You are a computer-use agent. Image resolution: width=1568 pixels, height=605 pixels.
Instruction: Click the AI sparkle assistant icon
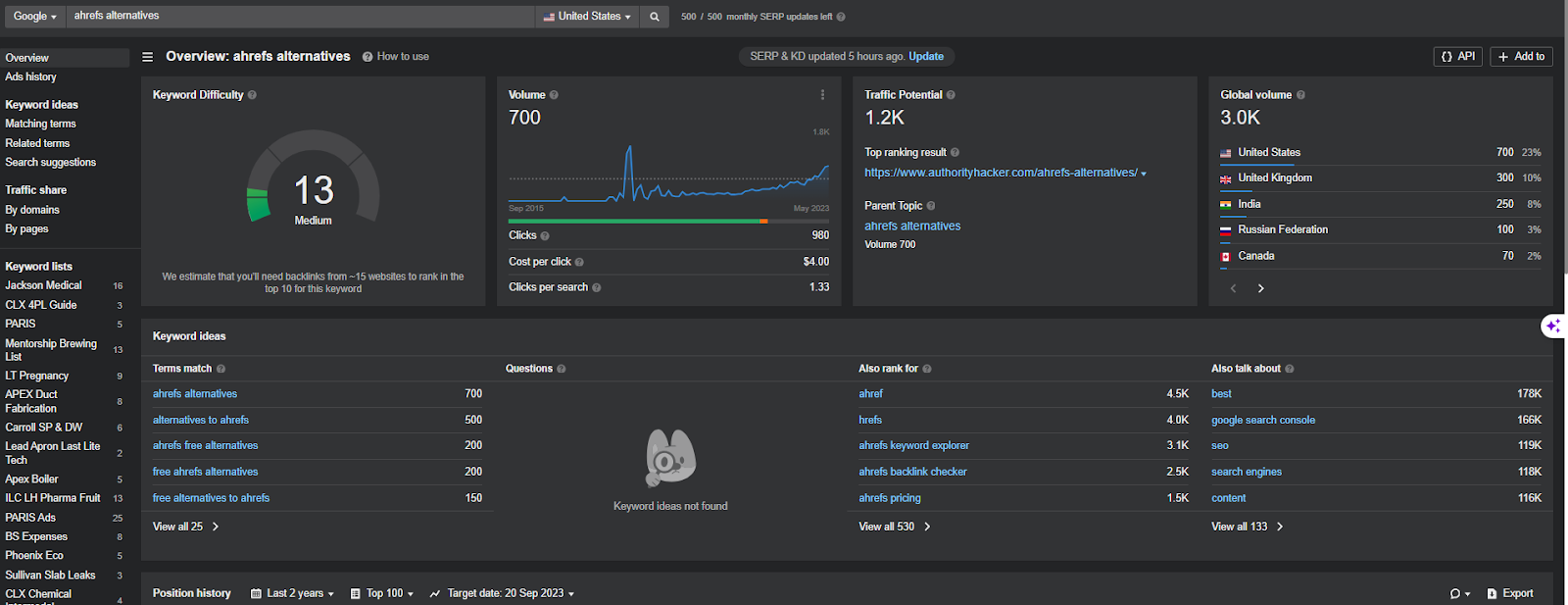[x=1552, y=327]
